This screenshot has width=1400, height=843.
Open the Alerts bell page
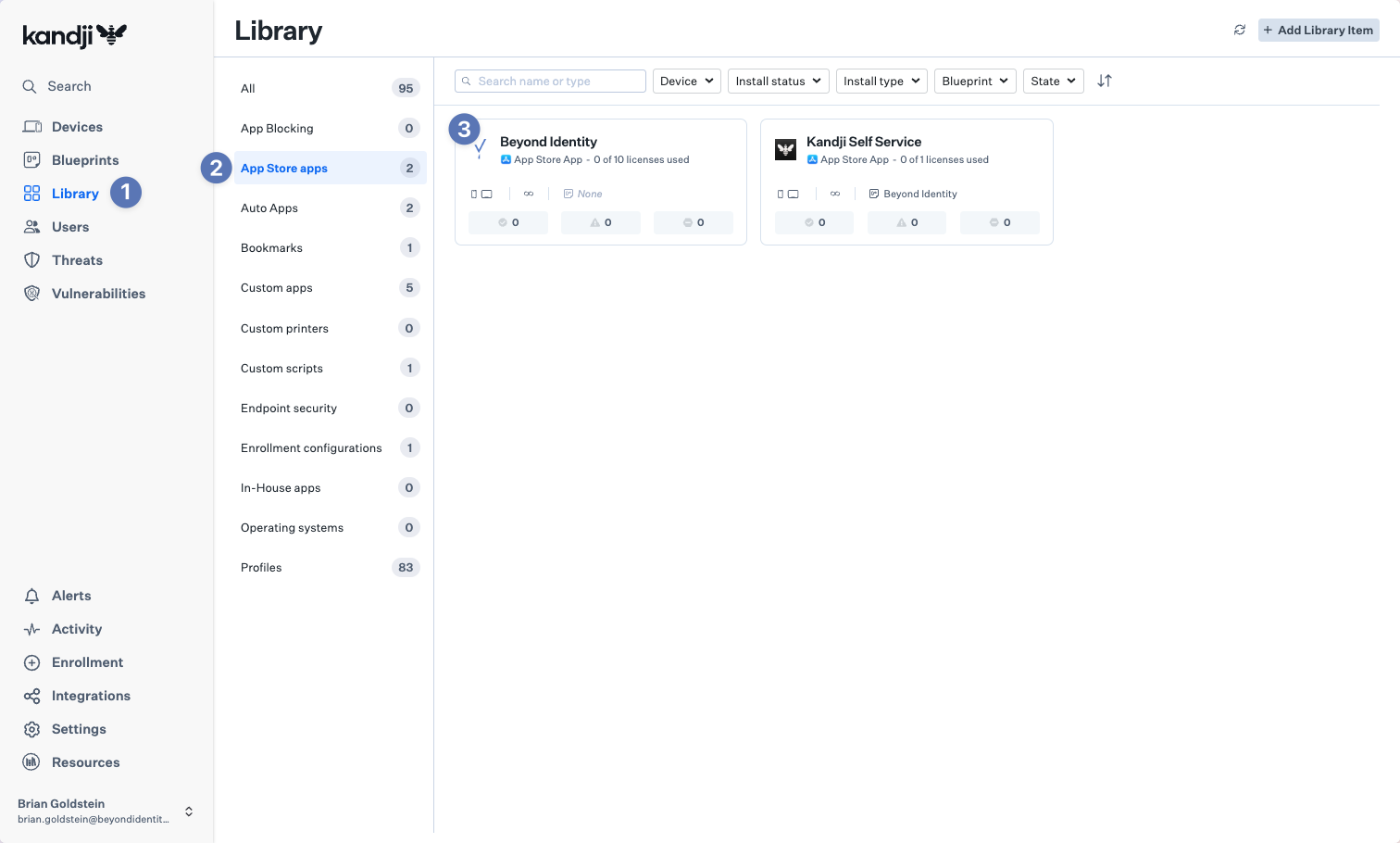pos(71,596)
